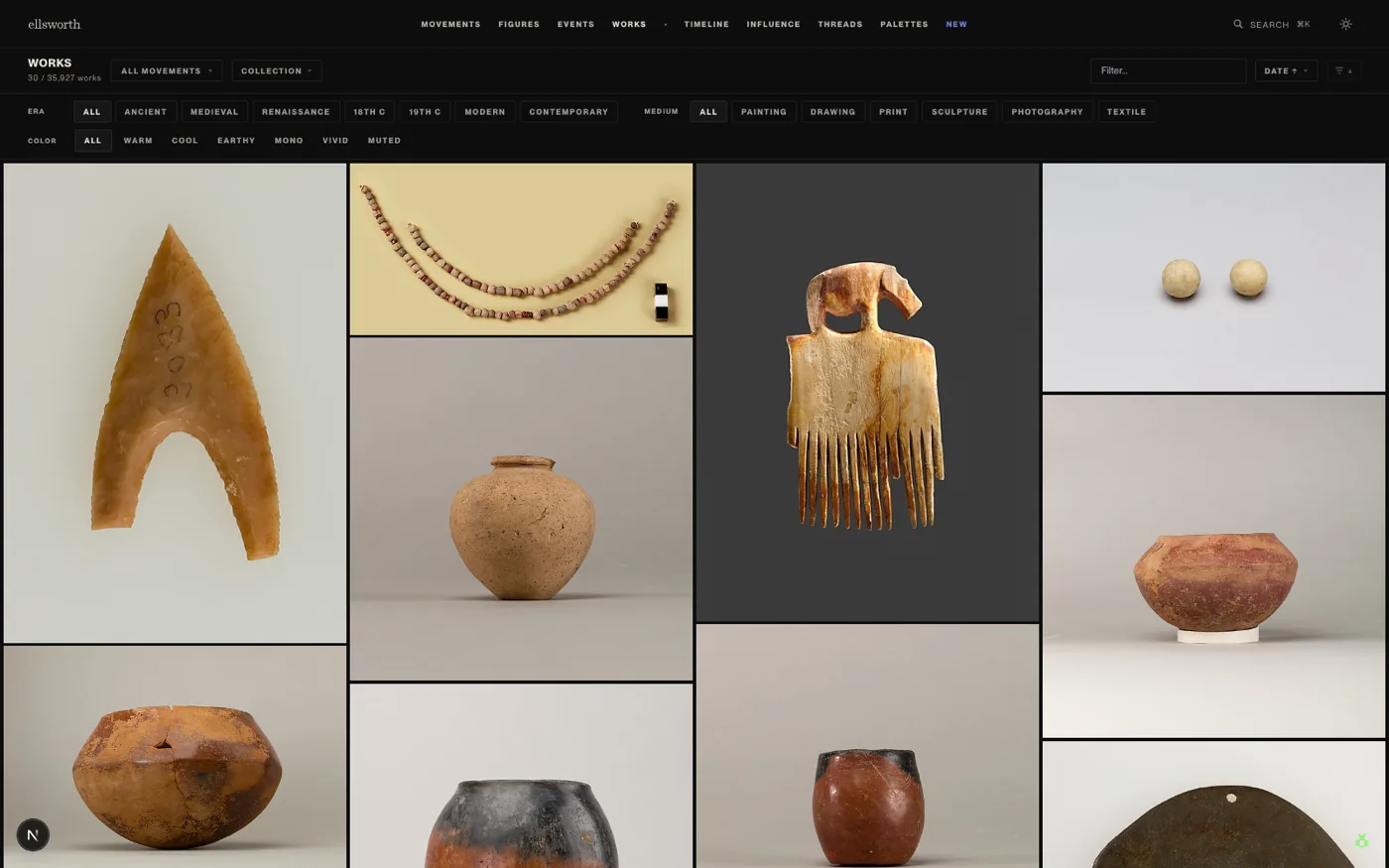Select the All medium filter
The height and width of the screenshot is (868, 1389).
pos(708,112)
